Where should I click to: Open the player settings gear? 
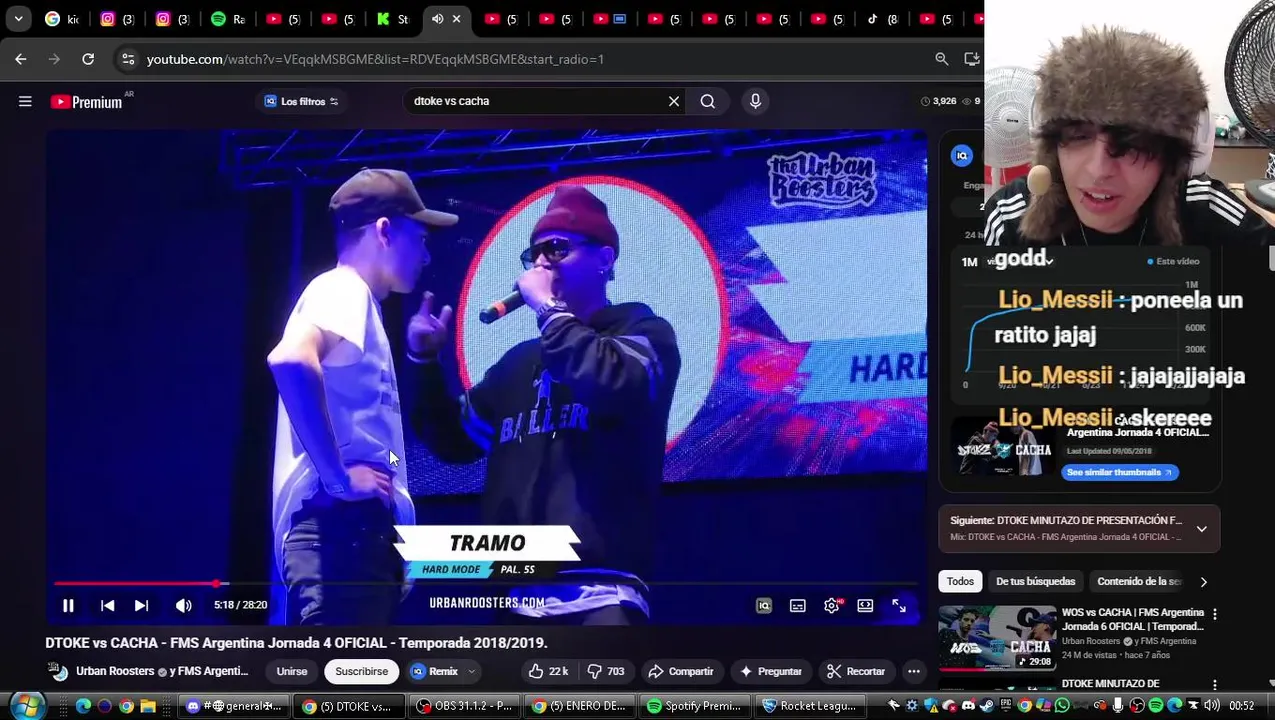[x=831, y=605]
